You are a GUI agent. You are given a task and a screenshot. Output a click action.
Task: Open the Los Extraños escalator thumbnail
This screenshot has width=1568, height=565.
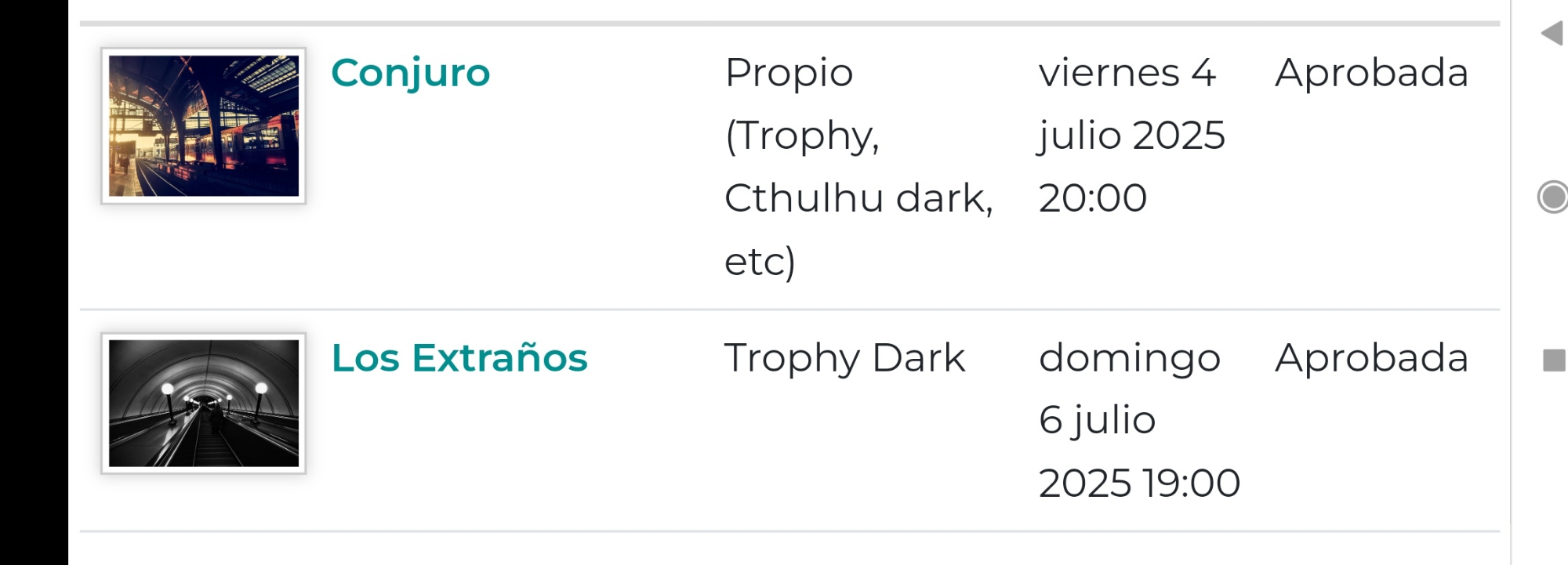coord(204,404)
